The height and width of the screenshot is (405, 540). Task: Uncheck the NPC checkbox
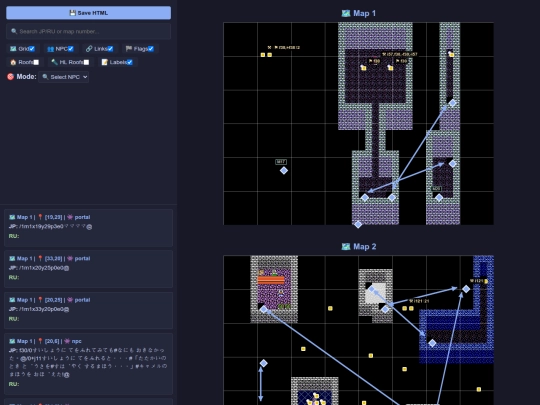point(71,49)
